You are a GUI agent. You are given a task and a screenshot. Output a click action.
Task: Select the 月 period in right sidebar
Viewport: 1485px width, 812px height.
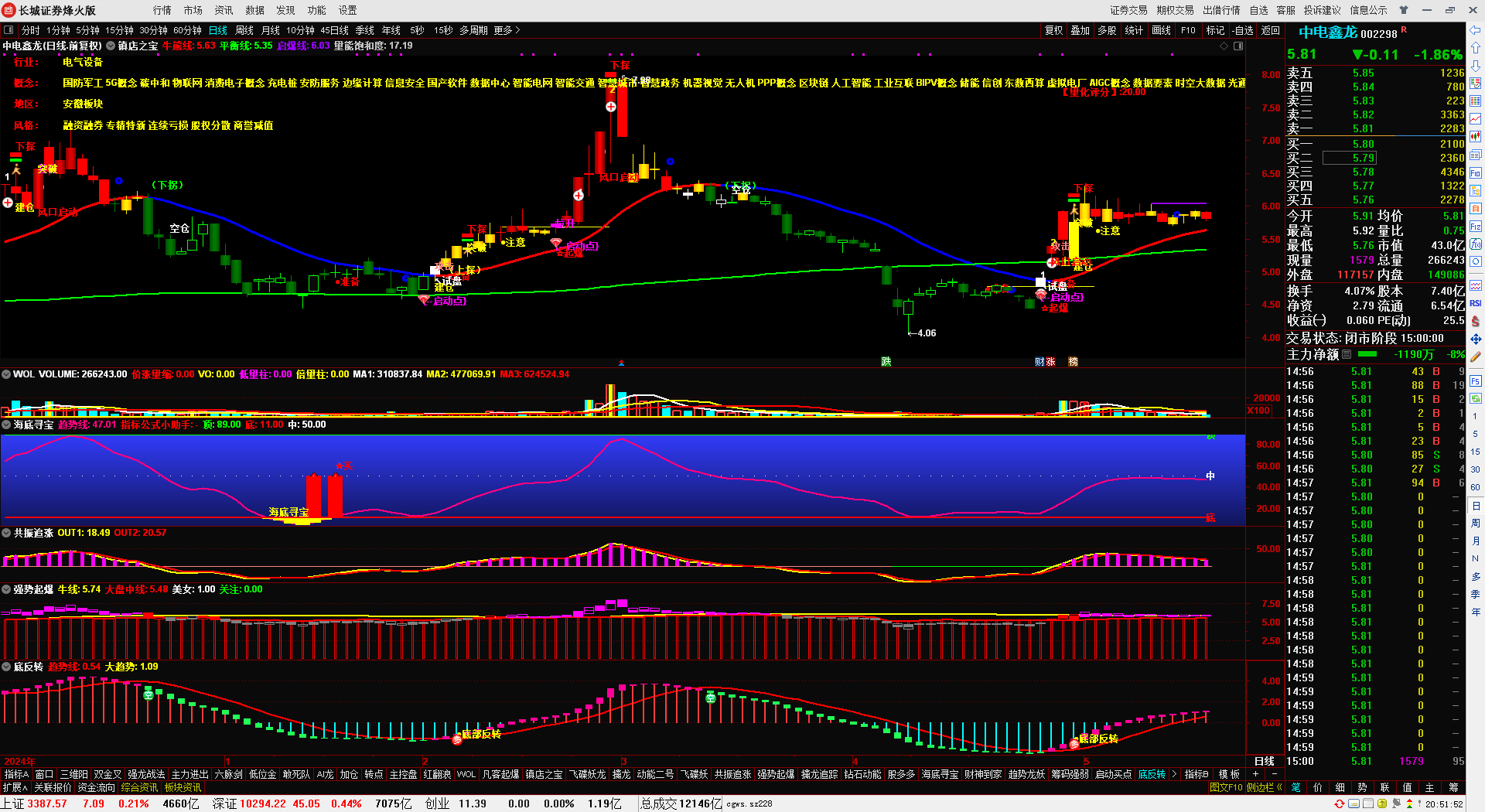(x=1476, y=541)
